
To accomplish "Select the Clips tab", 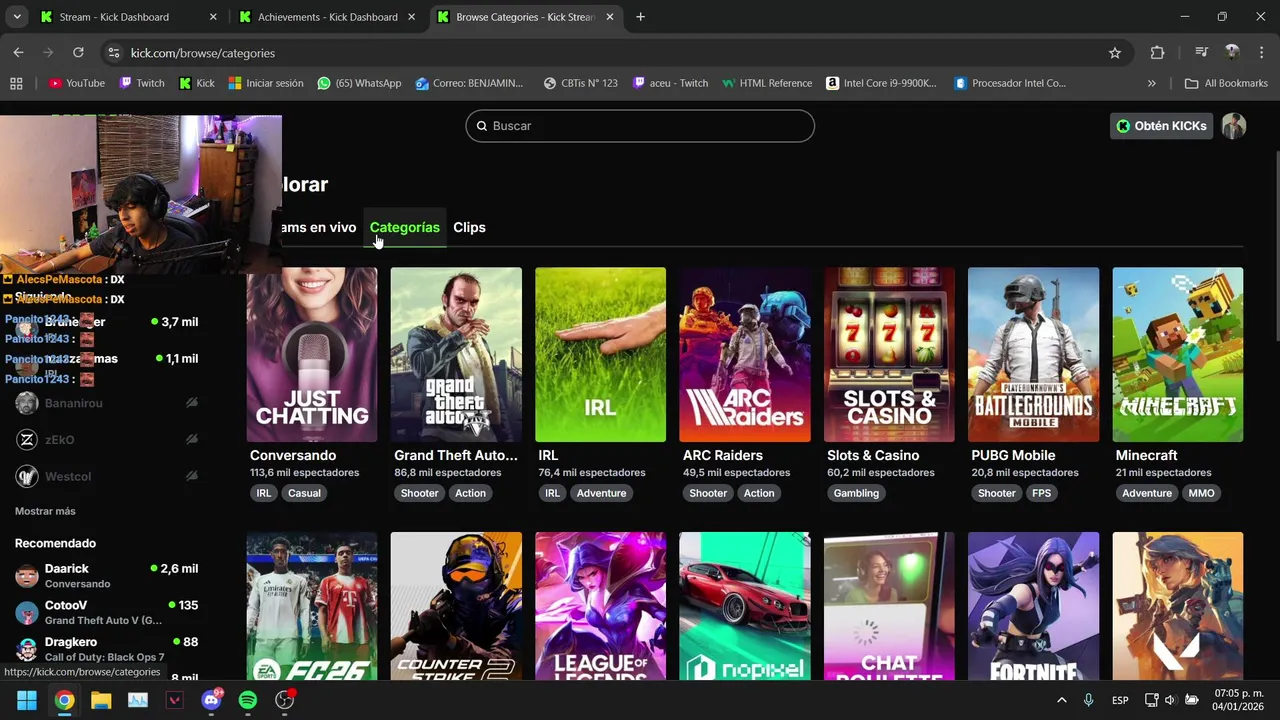I will [x=469, y=227].
